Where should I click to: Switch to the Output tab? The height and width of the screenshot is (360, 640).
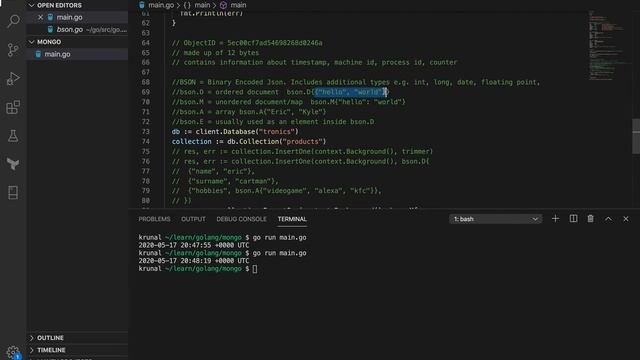tap(193, 219)
